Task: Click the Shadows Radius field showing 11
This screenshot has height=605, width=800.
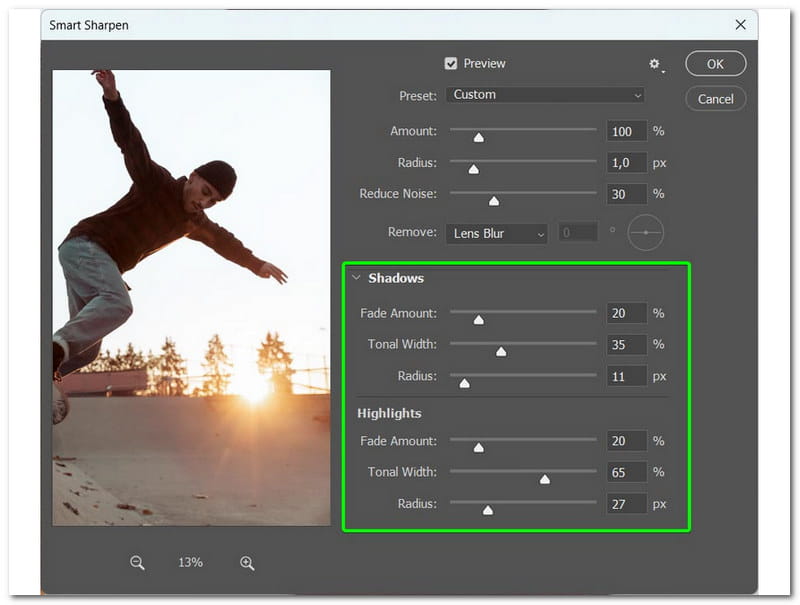Action: pyautogui.click(x=627, y=376)
